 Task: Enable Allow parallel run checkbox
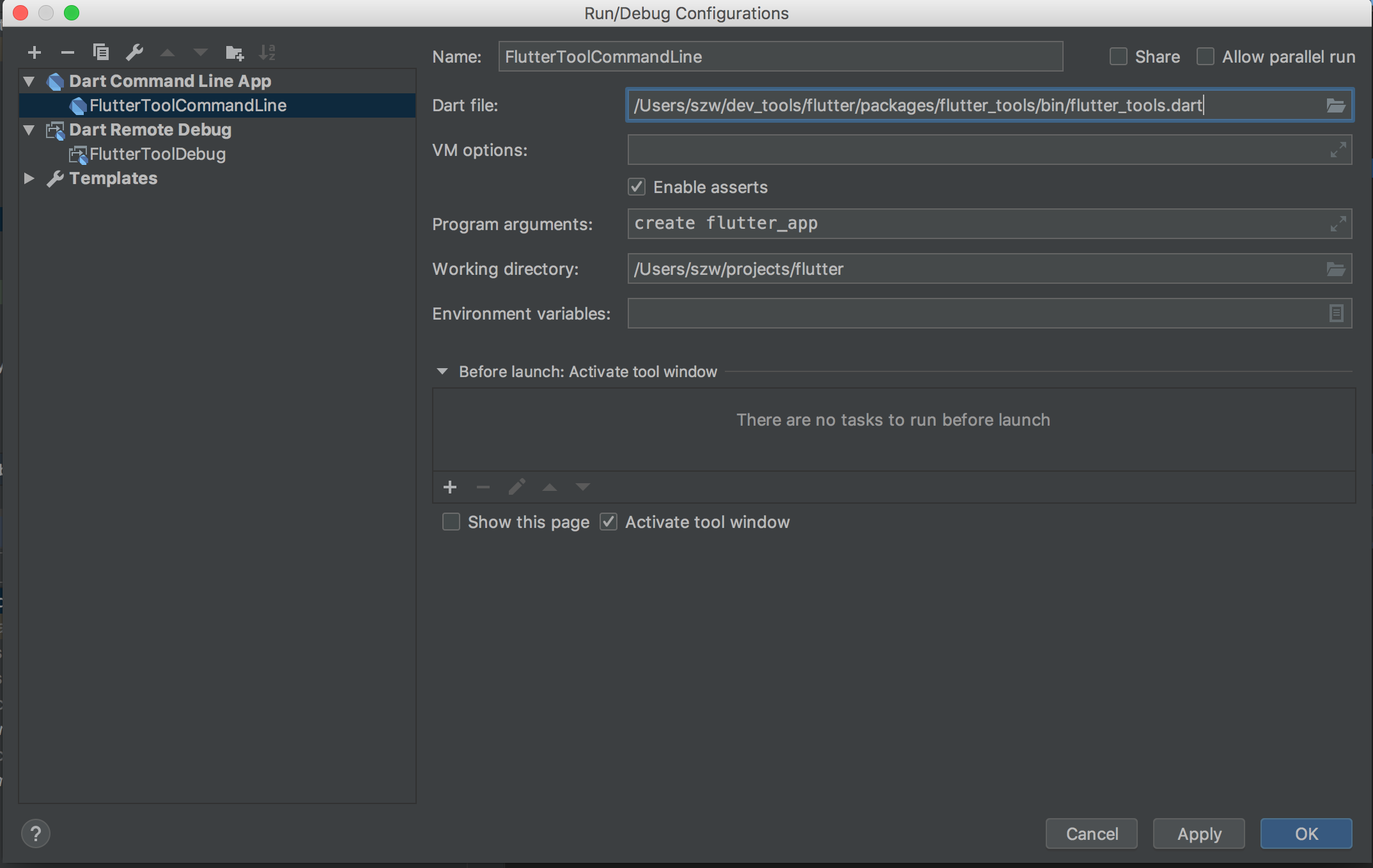(1206, 57)
